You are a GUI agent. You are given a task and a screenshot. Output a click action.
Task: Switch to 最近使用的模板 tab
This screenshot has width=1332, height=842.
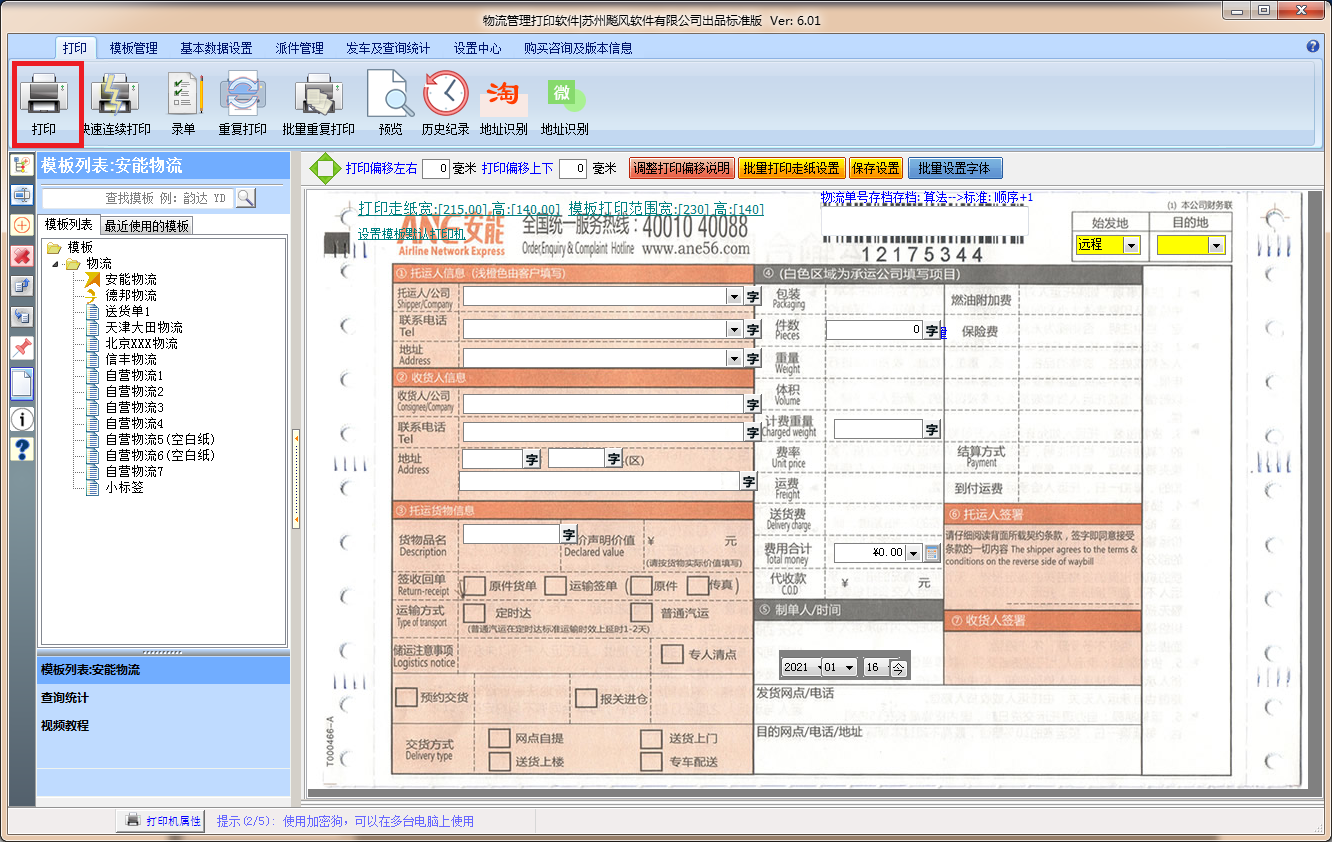146,226
